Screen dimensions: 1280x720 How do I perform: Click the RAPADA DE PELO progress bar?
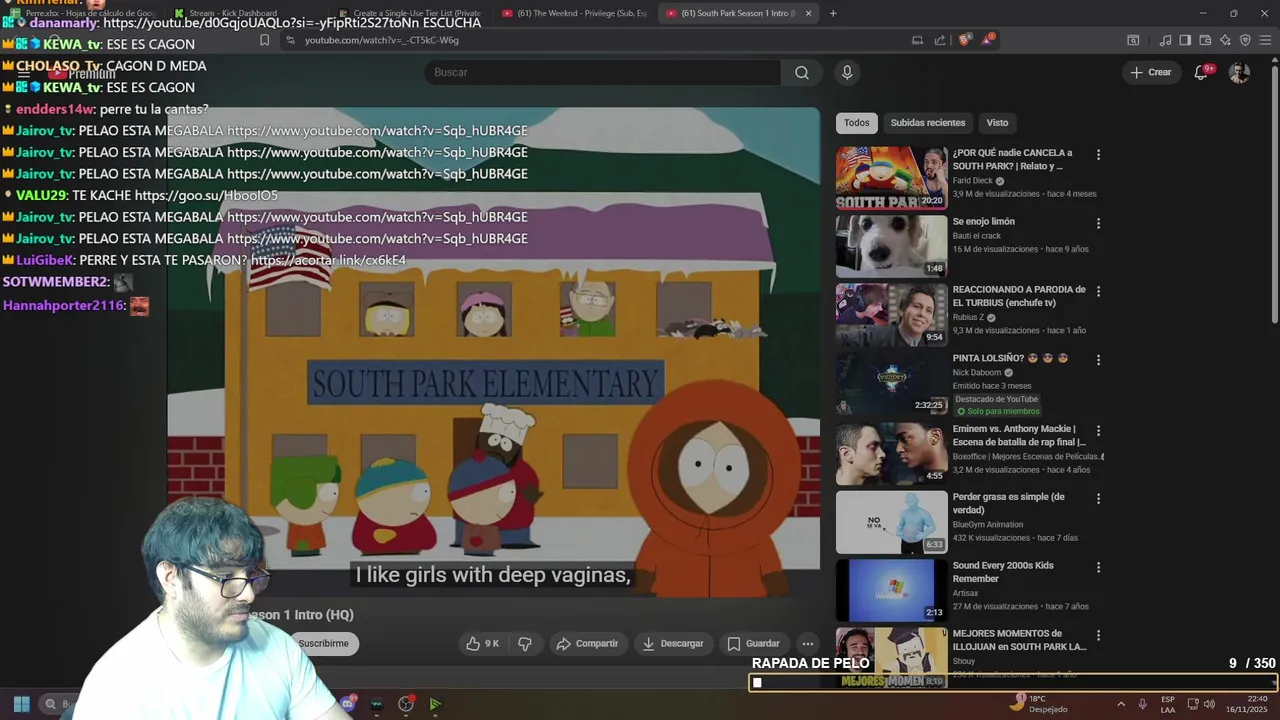coord(1012,683)
